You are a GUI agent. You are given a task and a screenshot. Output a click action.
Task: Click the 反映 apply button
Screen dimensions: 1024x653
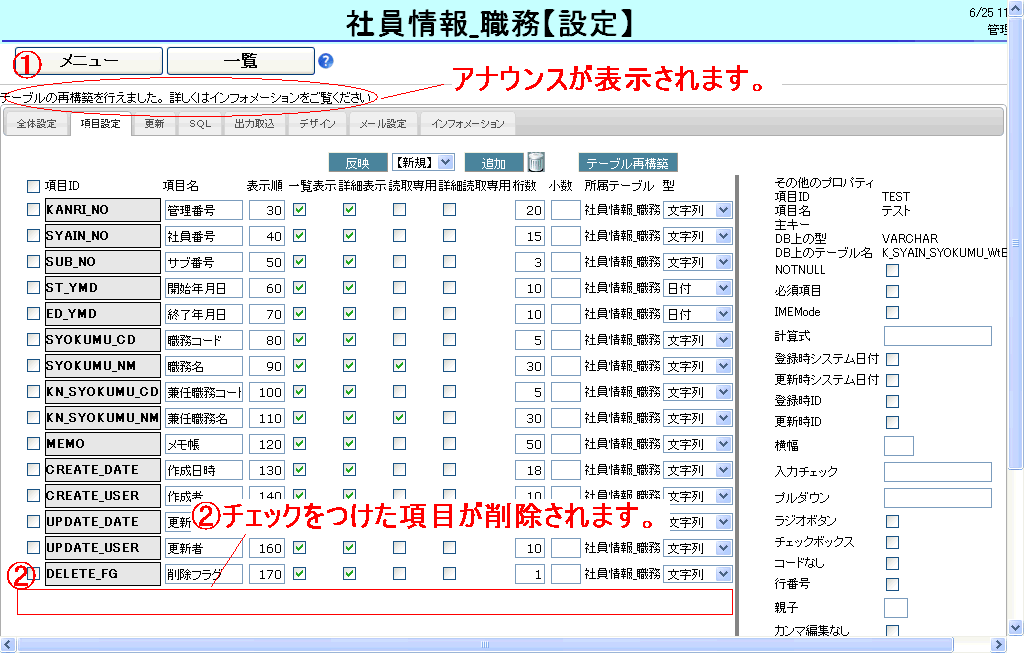[357, 163]
